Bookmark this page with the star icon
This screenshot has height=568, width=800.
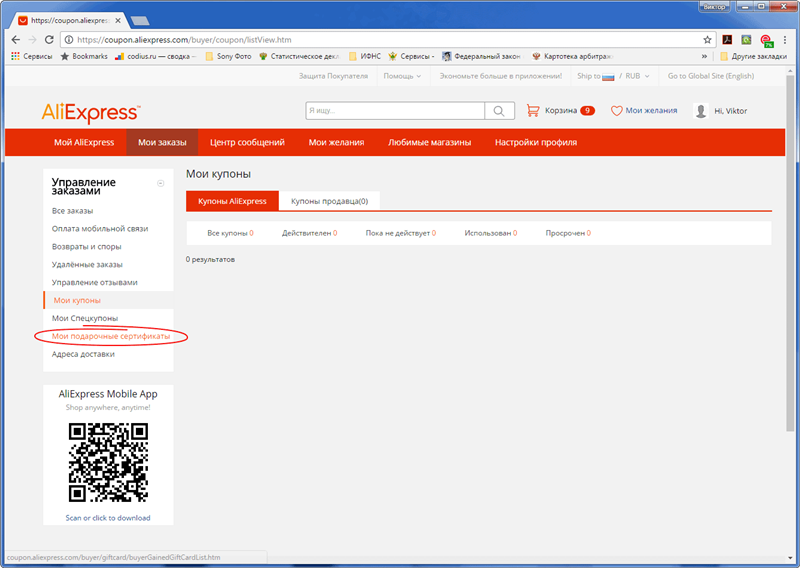coord(707,40)
